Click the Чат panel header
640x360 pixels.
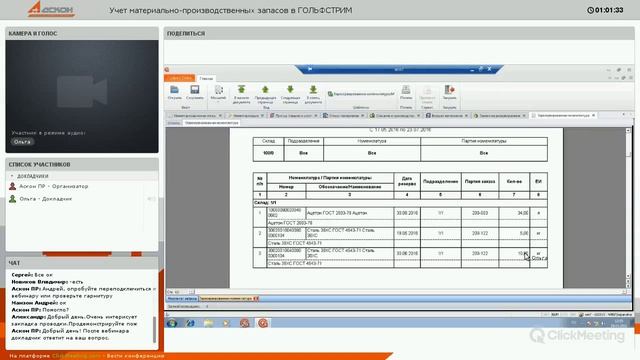(82, 263)
